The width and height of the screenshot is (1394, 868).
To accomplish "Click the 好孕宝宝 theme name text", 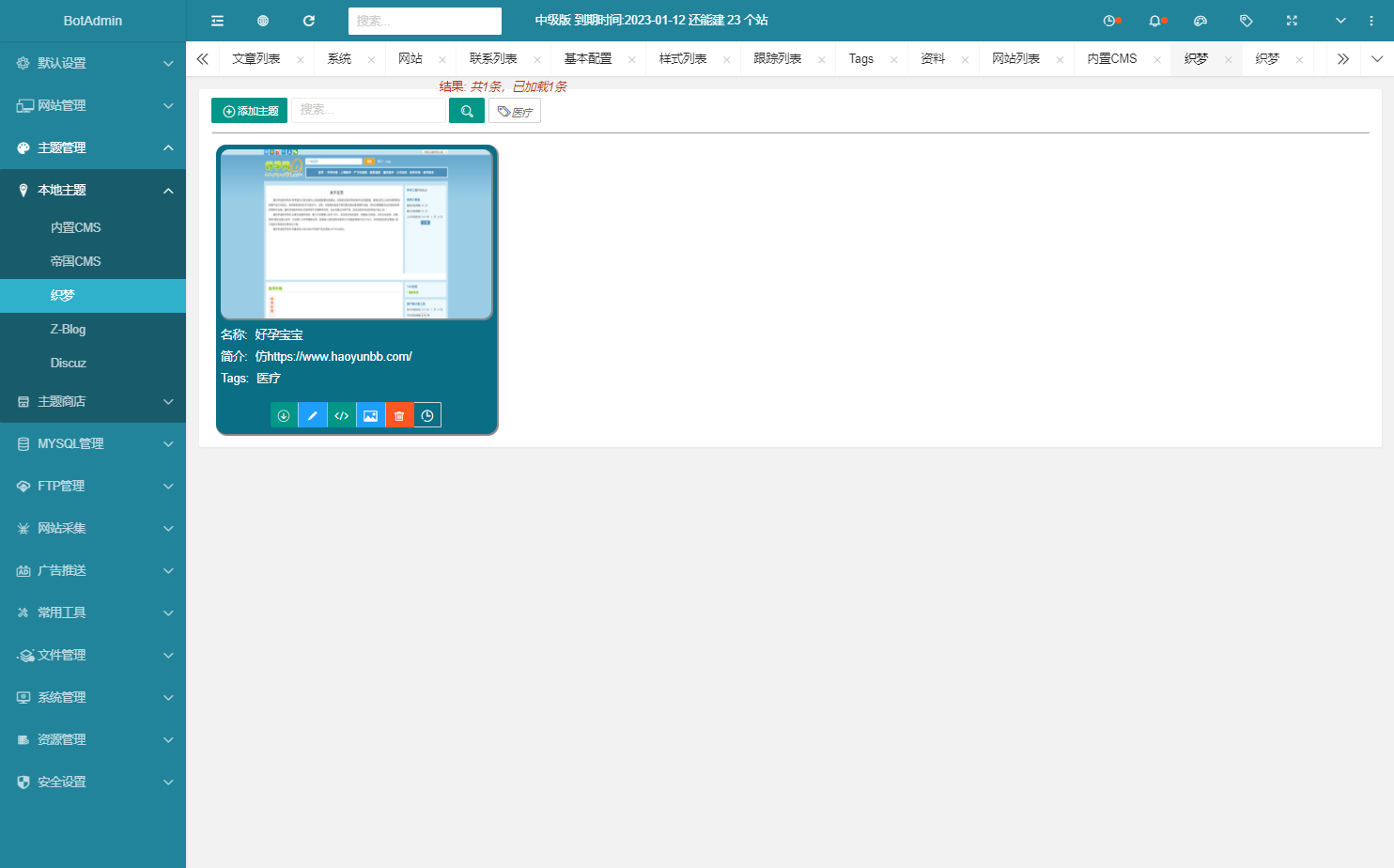I will (x=279, y=334).
